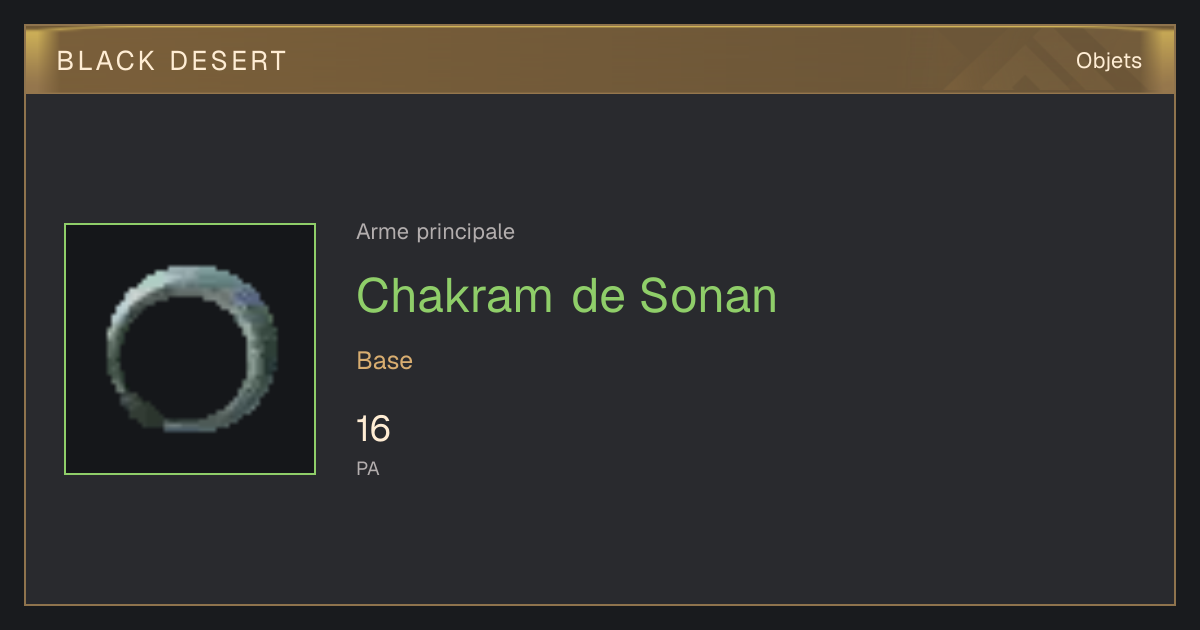This screenshot has height=630, width=1200.
Task: Click the Chakram ring item icon
Action: click(191, 348)
